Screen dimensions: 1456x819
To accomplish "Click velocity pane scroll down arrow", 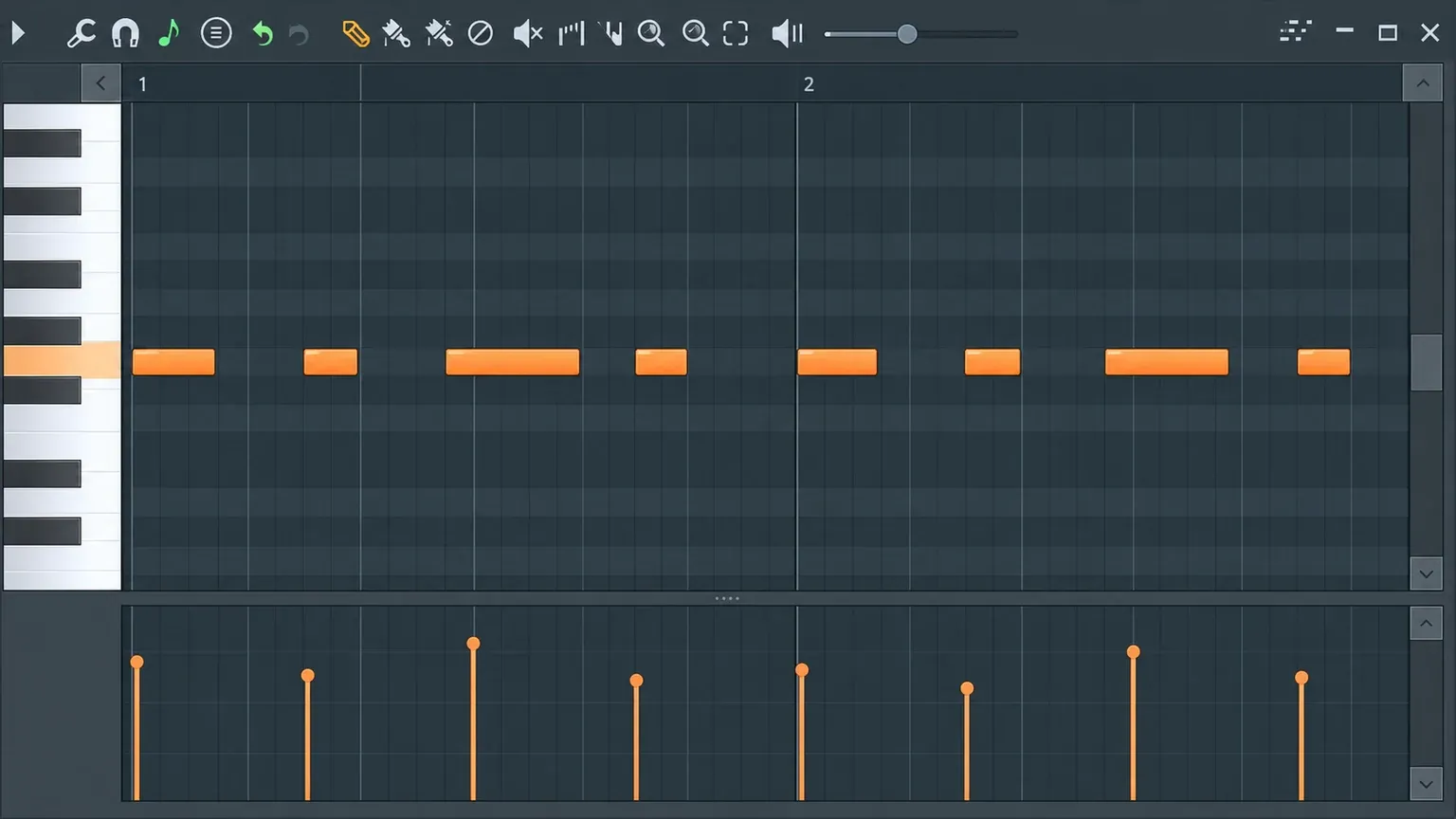I will pos(1426,784).
